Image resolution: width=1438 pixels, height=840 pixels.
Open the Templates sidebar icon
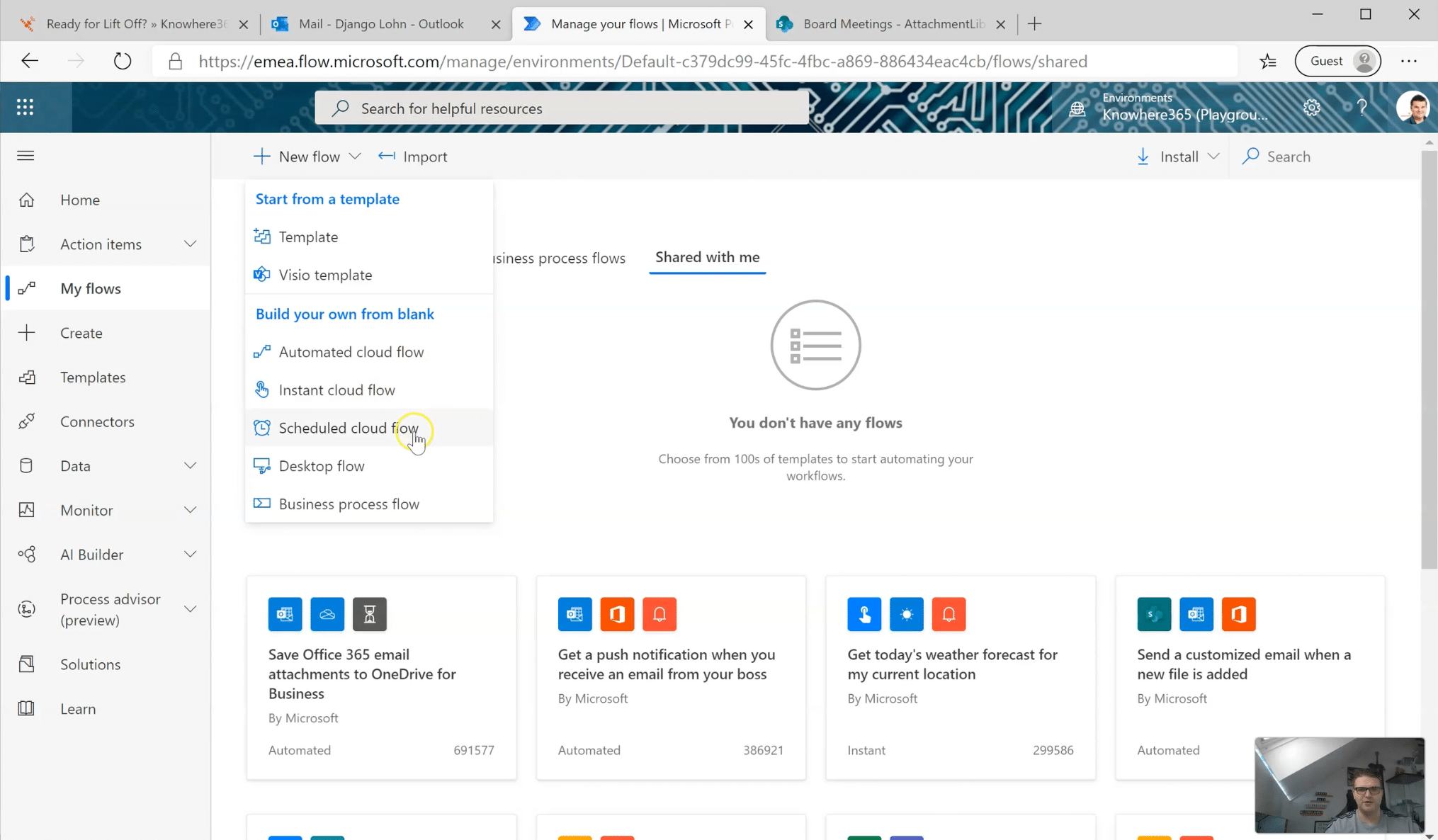pyautogui.click(x=27, y=378)
